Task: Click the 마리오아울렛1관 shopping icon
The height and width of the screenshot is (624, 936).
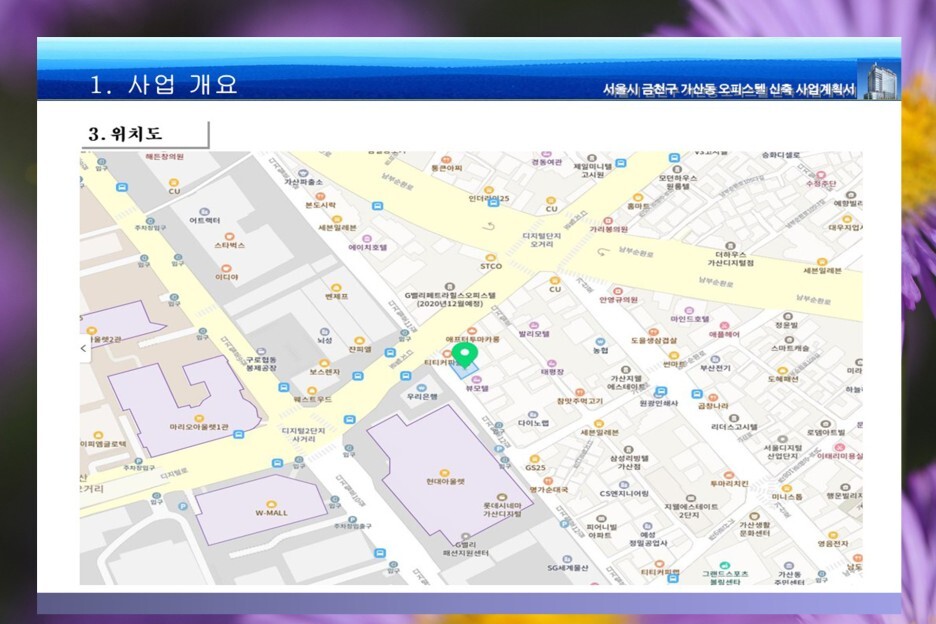Action: [x=199, y=419]
